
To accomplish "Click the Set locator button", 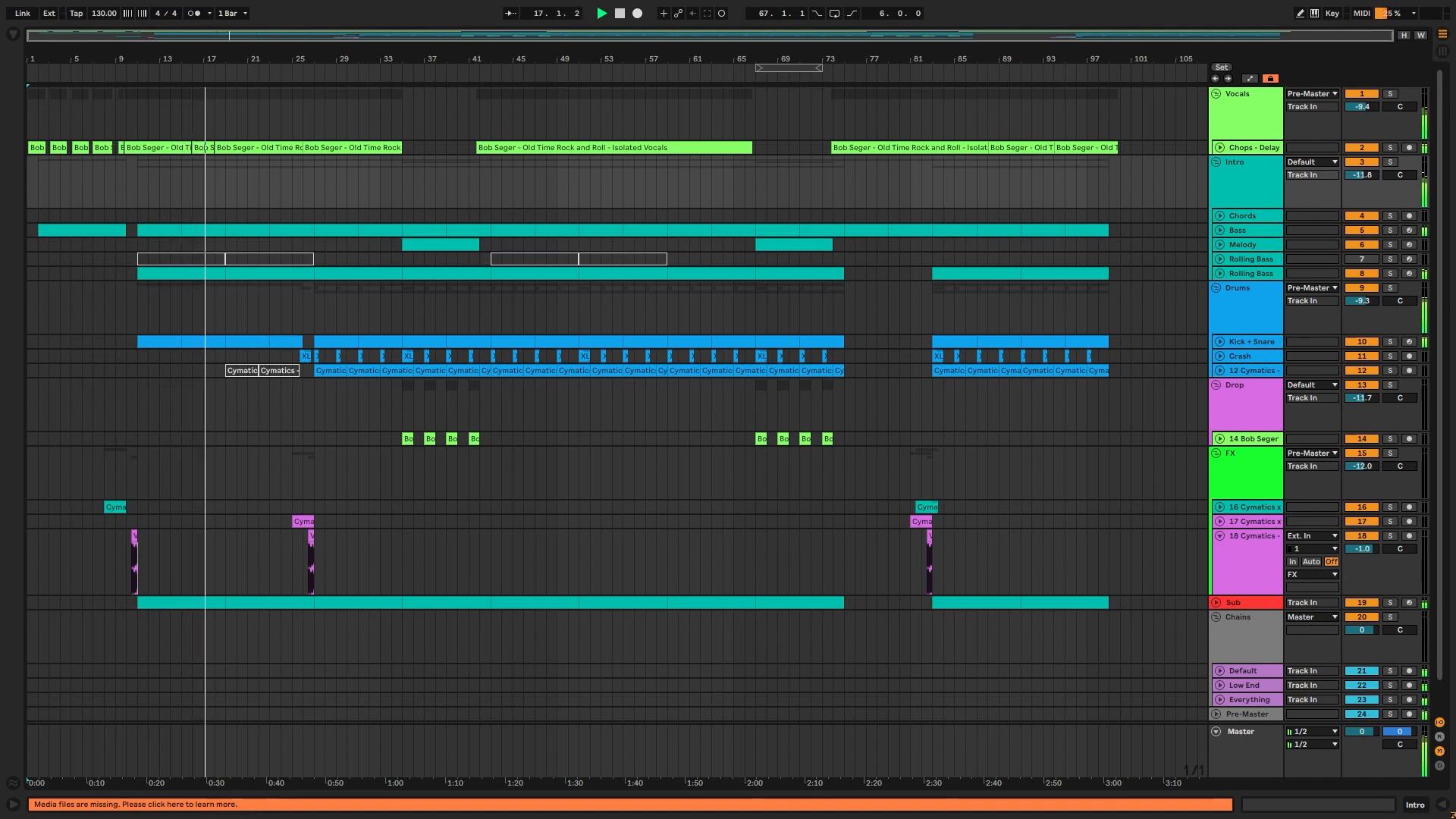I will click(x=1222, y=67).
